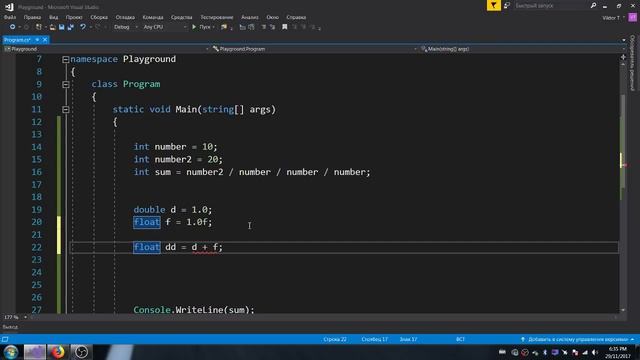The height and width of the screenshot is (360, 640).
Task: Click the underlined d + f expression
Action: coord(205,247)
